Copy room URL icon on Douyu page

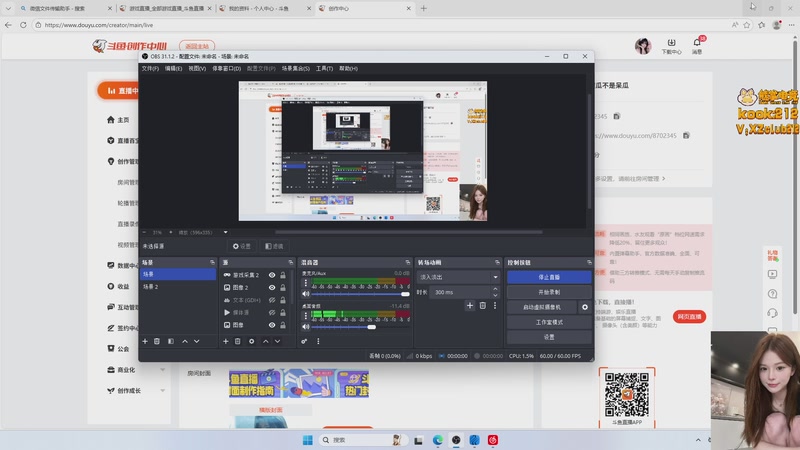click(686, 135)
